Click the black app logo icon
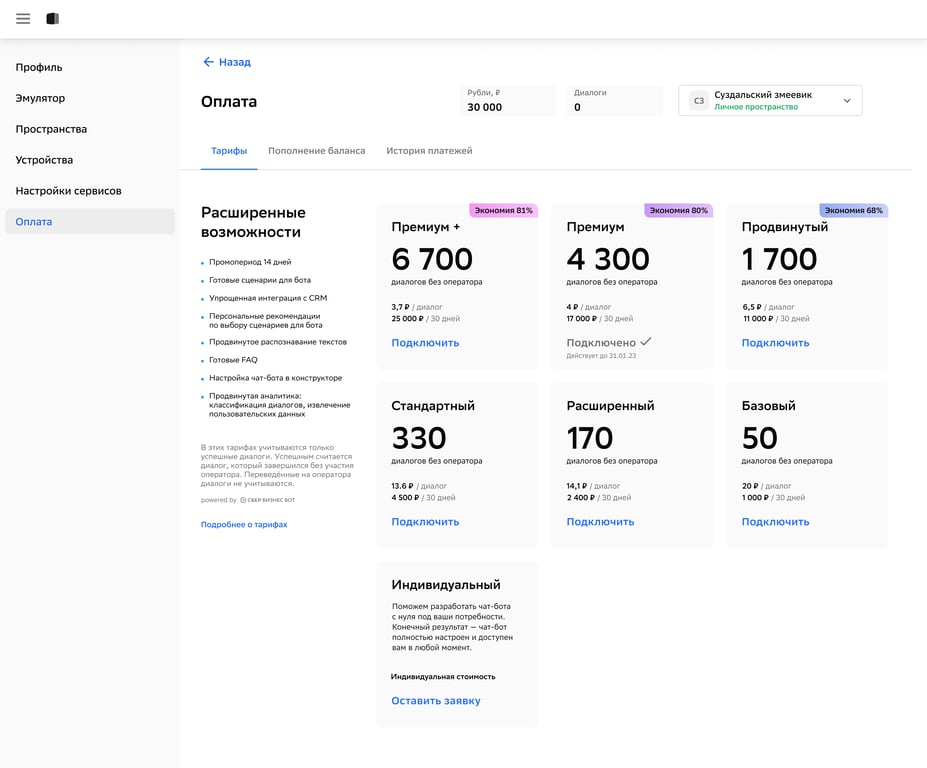The height and width of the screenshot is (768, 927). point(53,19)
